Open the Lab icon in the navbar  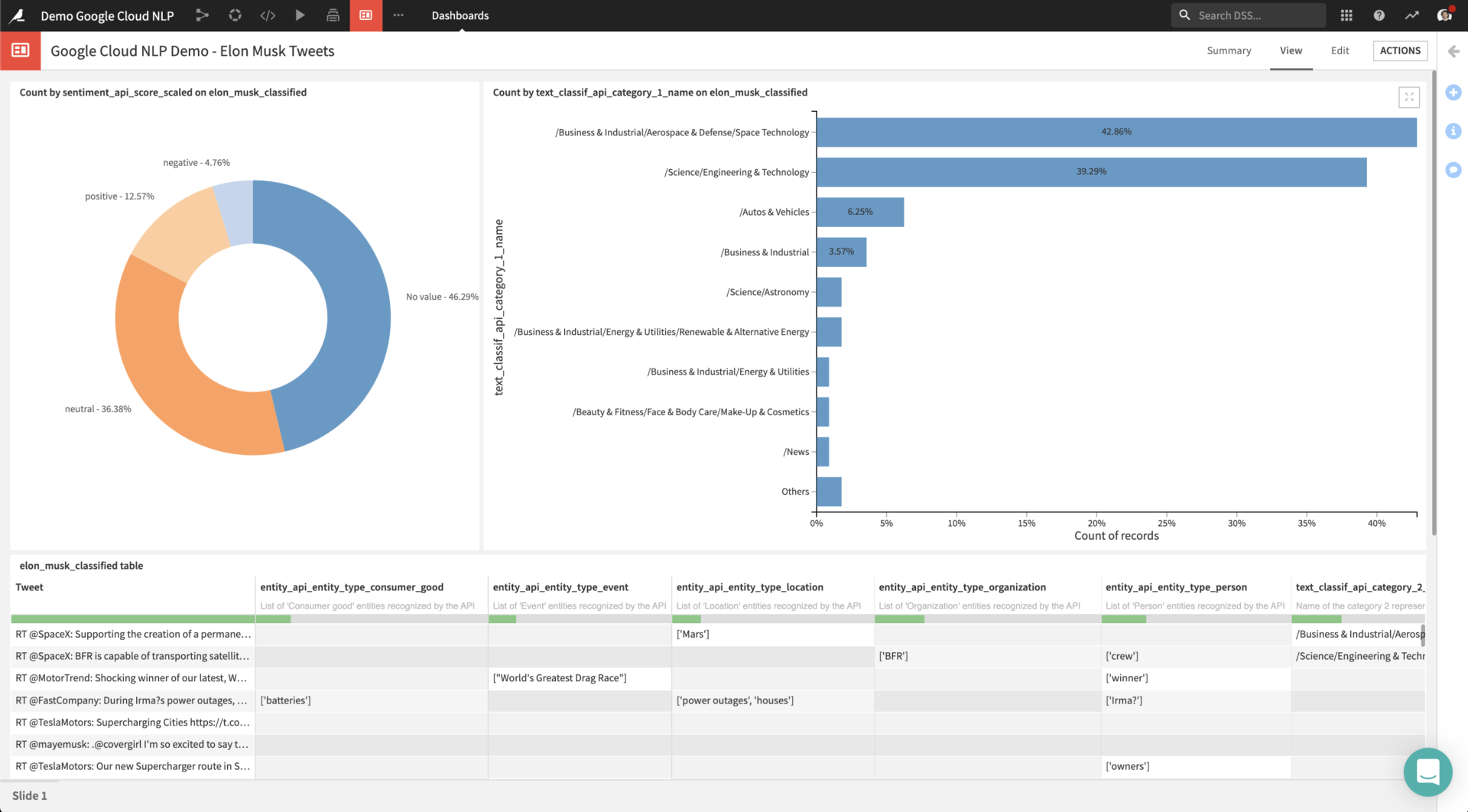[234, 15]
